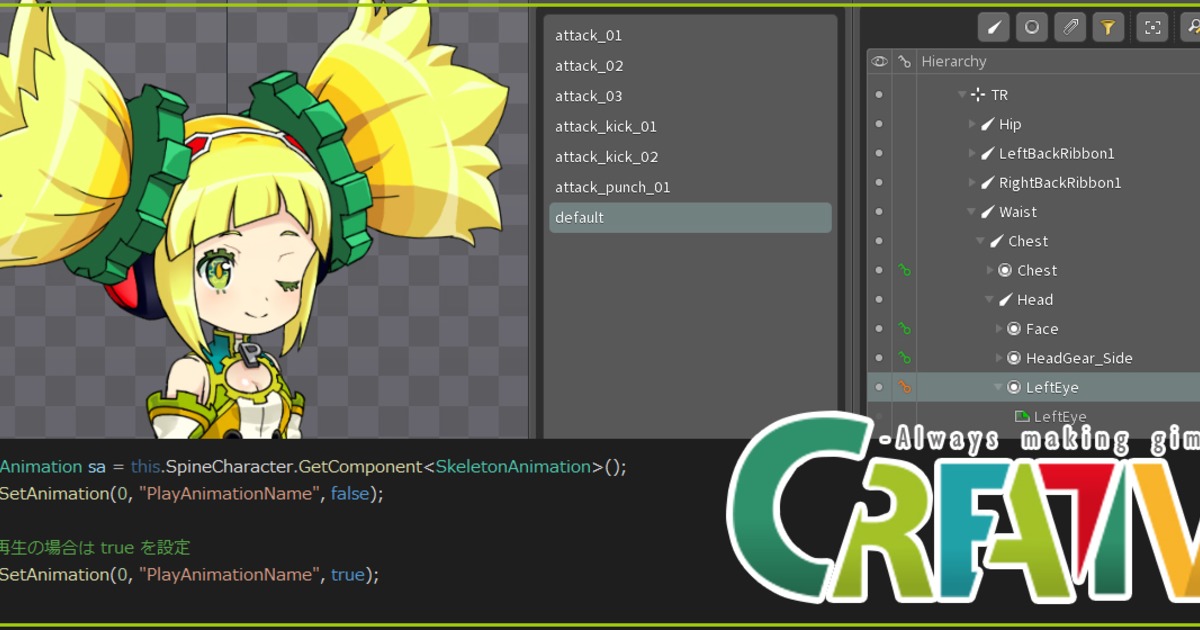Screen dimensions: 1200x630
Task: Click the slot icon beside HeadGear_Side
Action: [x=1014, y=358]
